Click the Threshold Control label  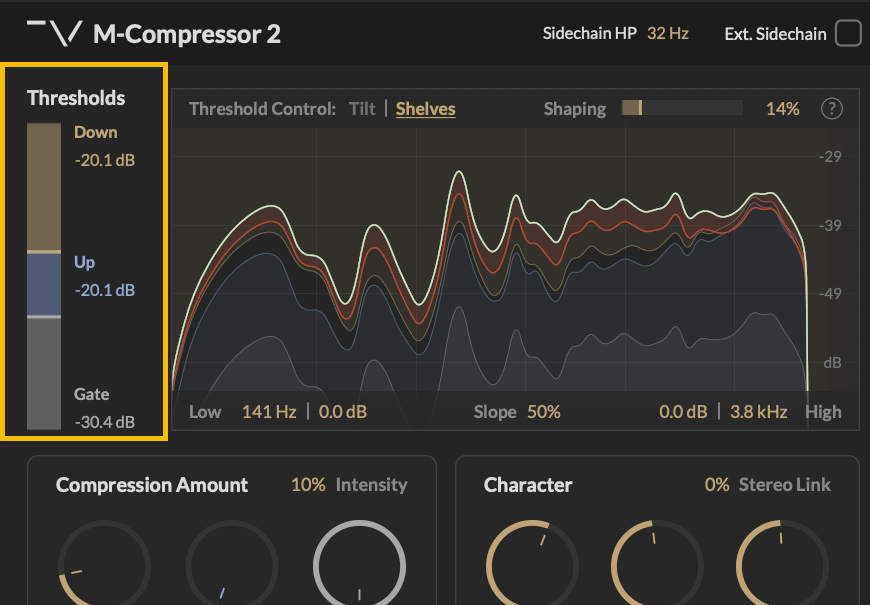[262, 109]
